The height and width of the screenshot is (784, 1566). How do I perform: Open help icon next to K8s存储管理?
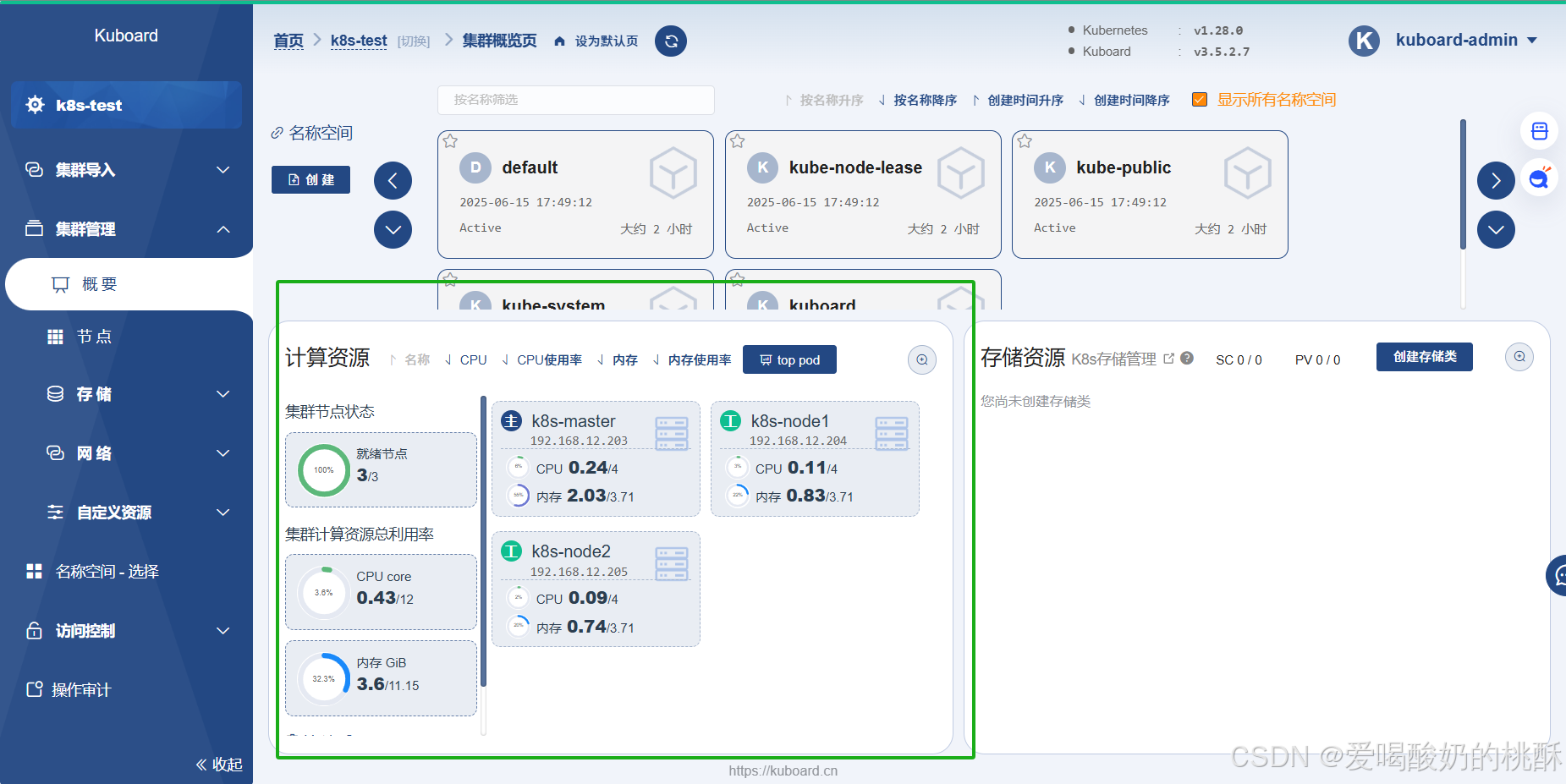[1187, 358]
